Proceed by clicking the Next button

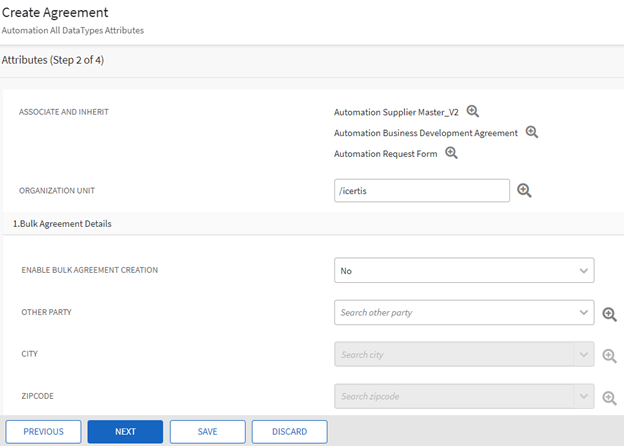[x=125, y=432]
